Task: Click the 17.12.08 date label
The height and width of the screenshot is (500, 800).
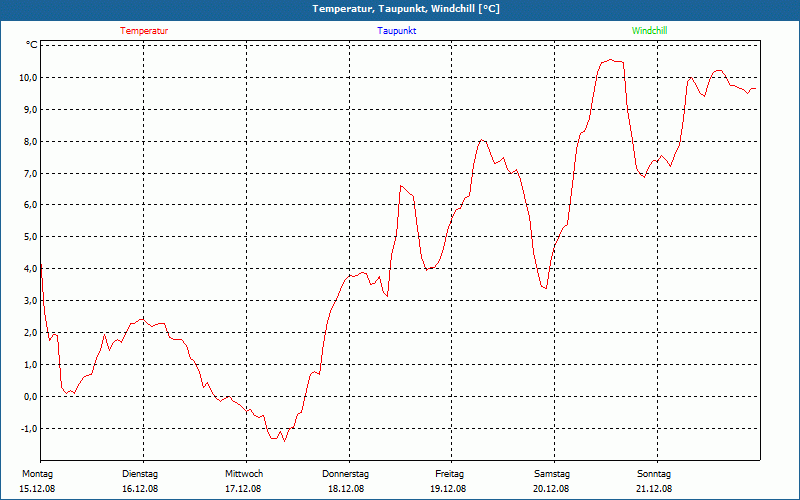Action: coord(243,489)
